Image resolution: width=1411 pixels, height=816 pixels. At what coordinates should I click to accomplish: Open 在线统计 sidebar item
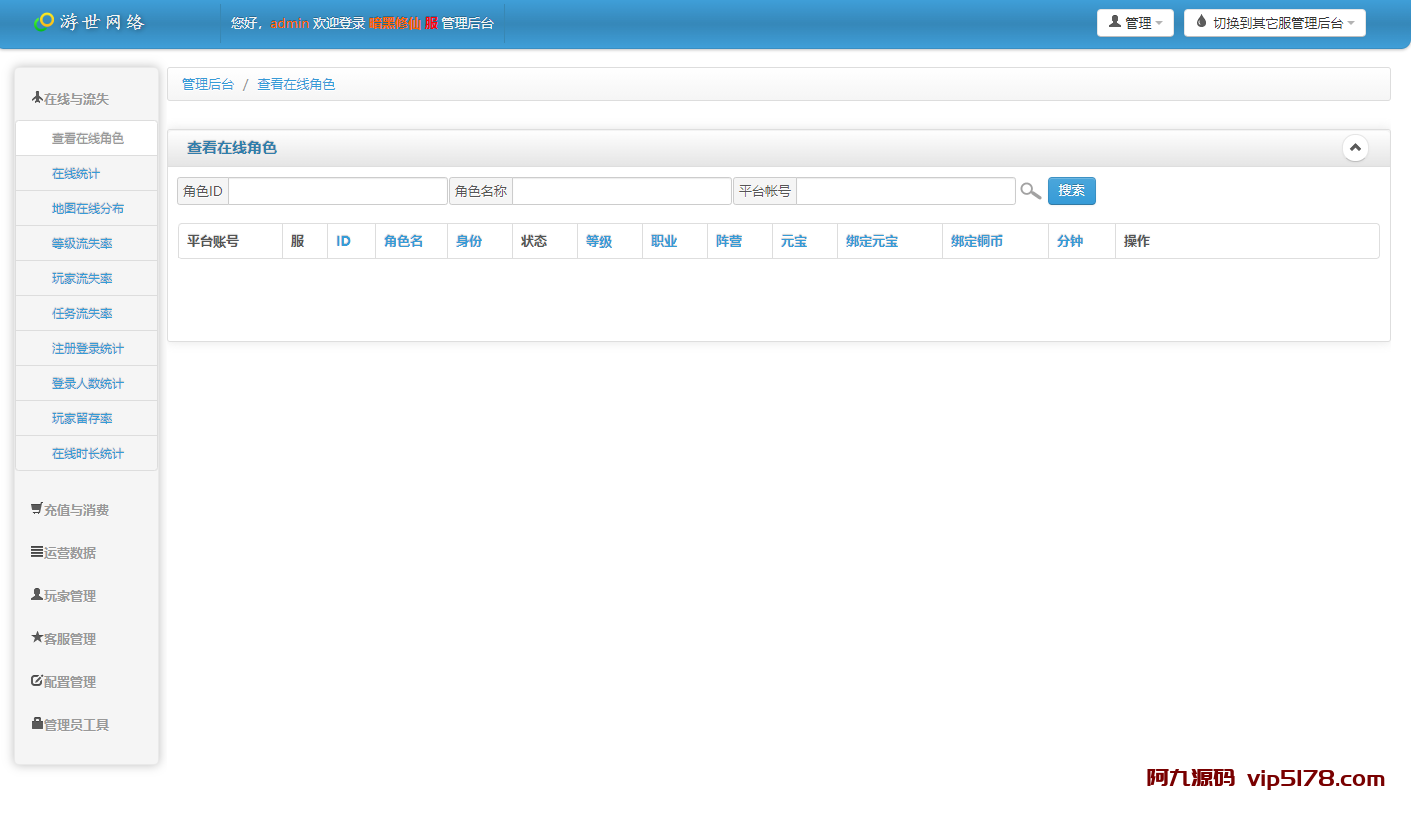click(87, 173)
